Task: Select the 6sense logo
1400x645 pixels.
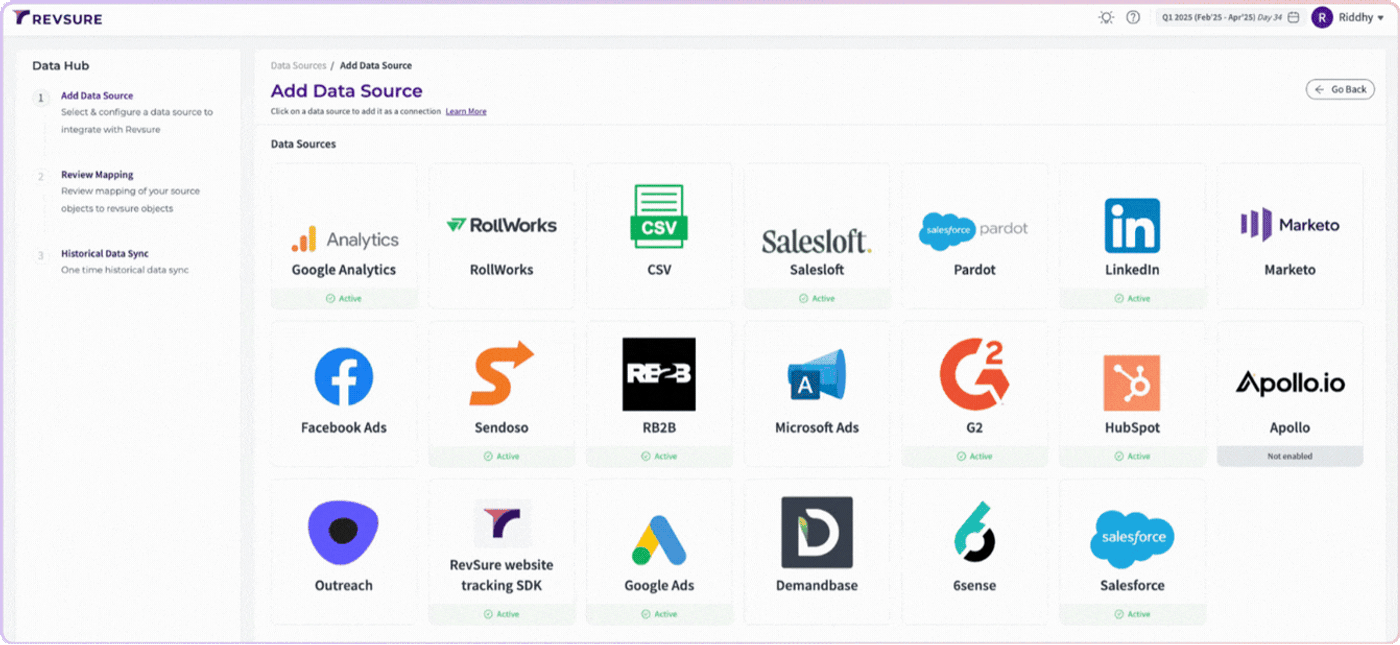Action: coord(974,532)
